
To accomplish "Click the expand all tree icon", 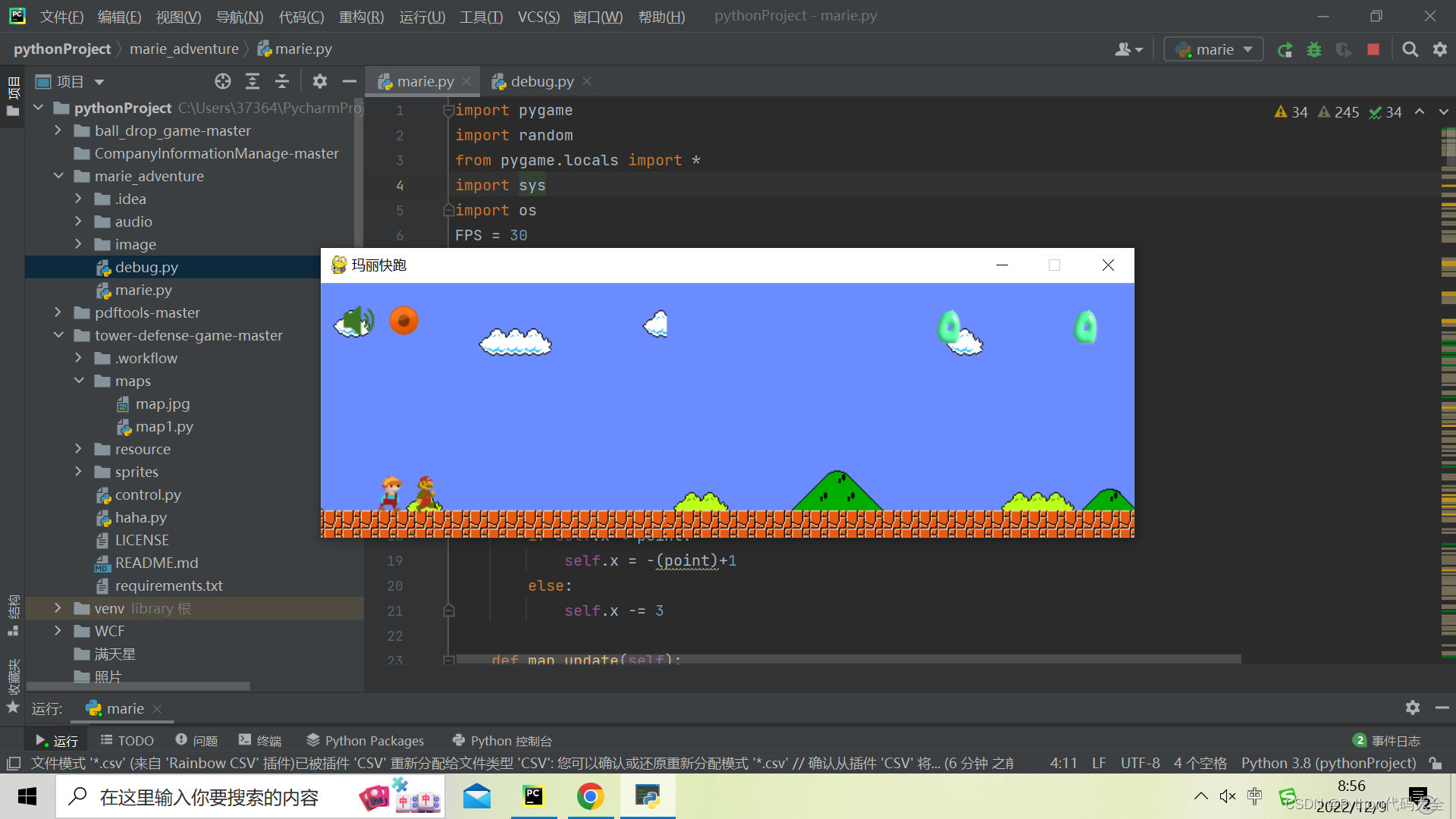I will click(253, 82).
